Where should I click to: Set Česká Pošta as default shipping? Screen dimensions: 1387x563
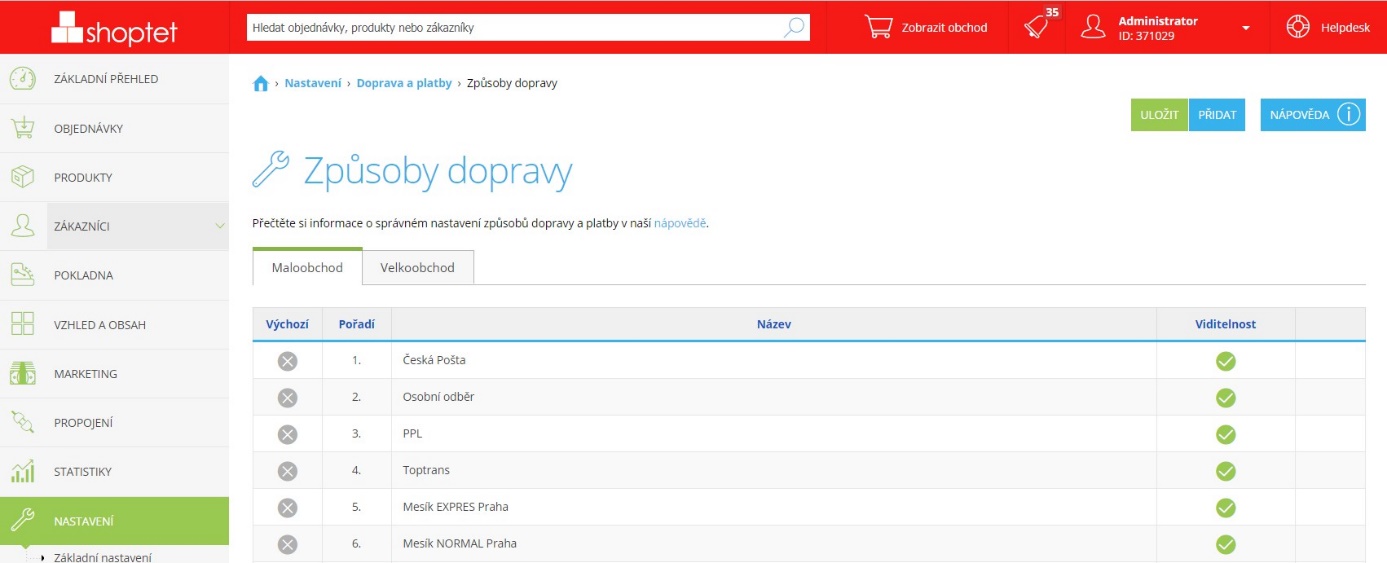tap(287, 361)
